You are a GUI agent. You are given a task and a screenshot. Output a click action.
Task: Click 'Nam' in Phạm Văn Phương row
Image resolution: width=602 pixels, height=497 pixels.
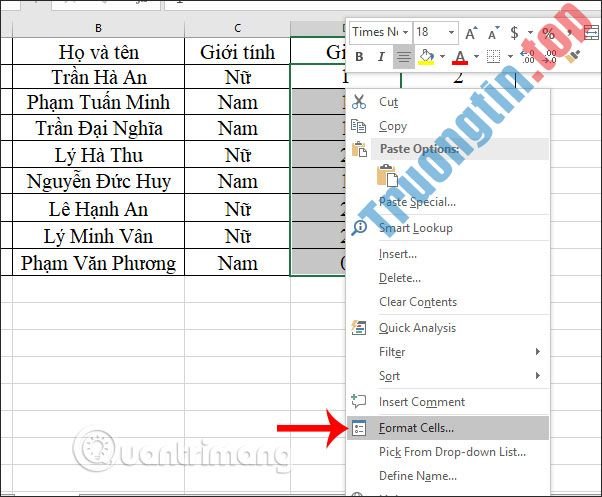pyautogui.click(x=237, y=263)
